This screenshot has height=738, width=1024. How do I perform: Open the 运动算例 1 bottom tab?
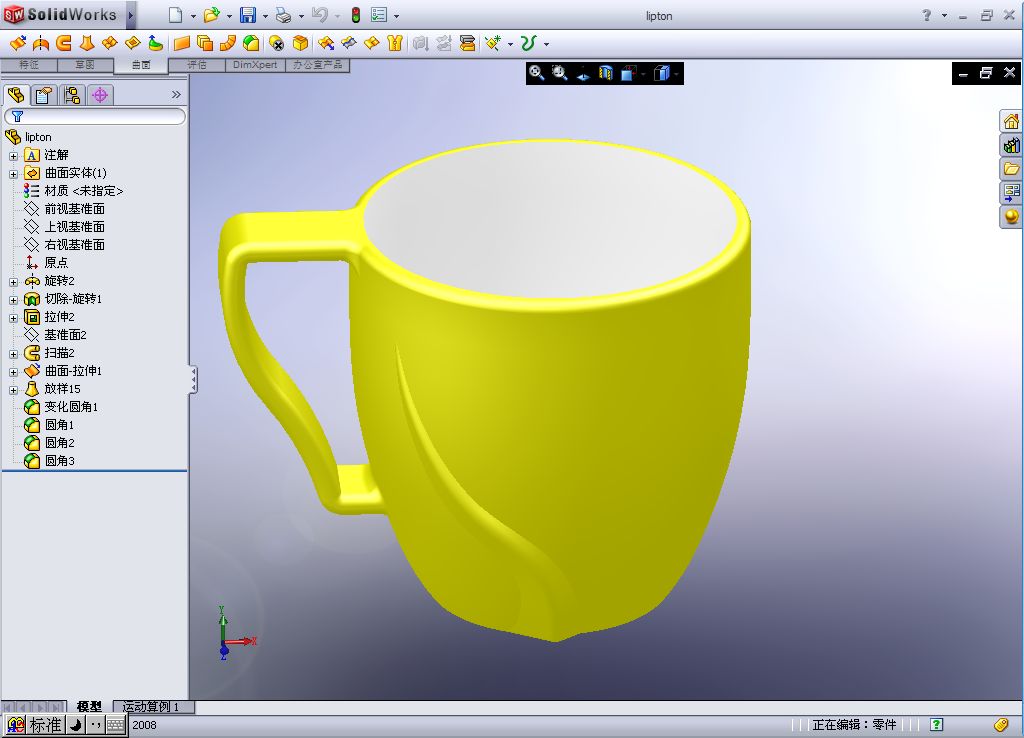[x=152, y=707]
